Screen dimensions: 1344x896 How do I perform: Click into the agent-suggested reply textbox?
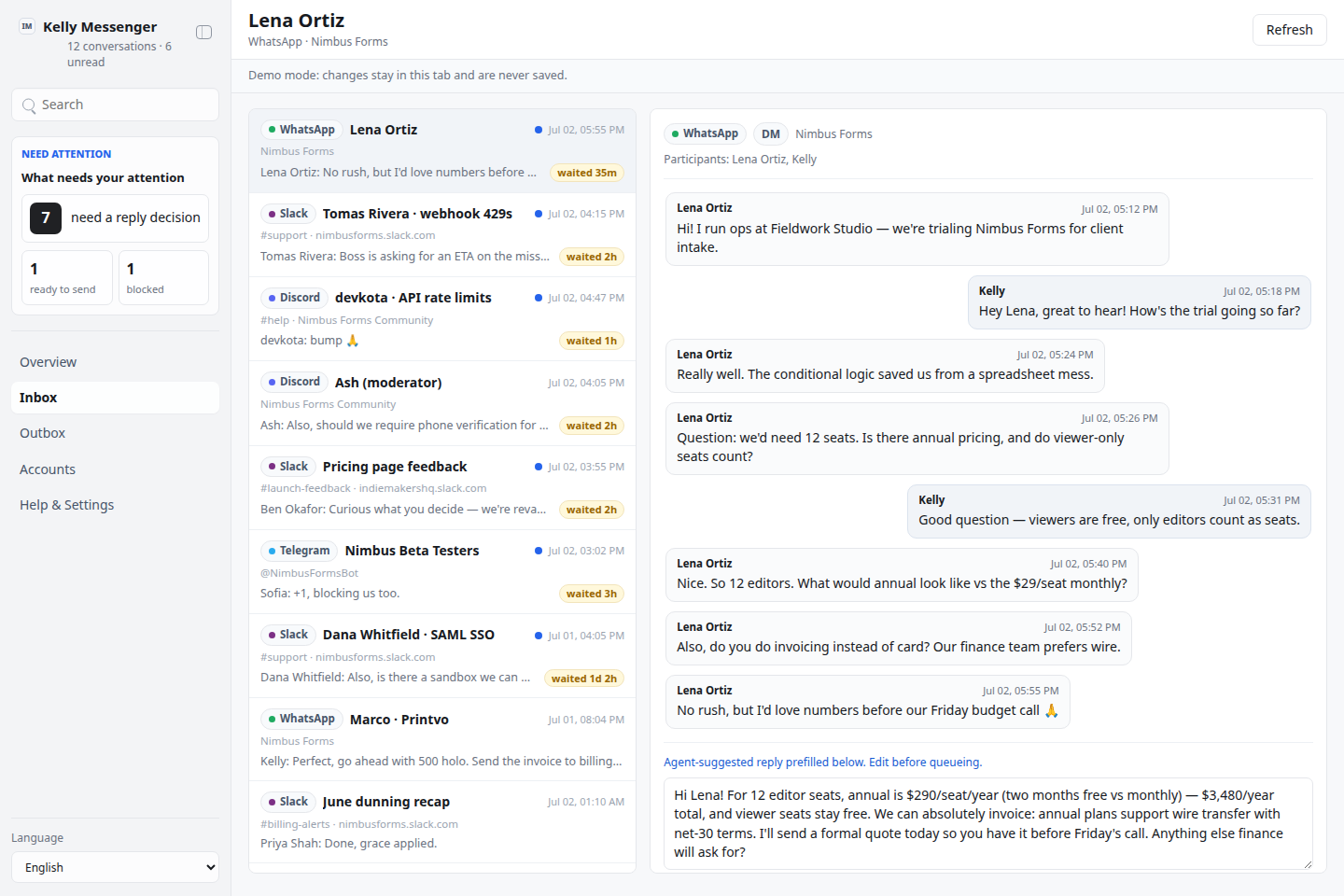pyautogui.click(x=987, y=823)
